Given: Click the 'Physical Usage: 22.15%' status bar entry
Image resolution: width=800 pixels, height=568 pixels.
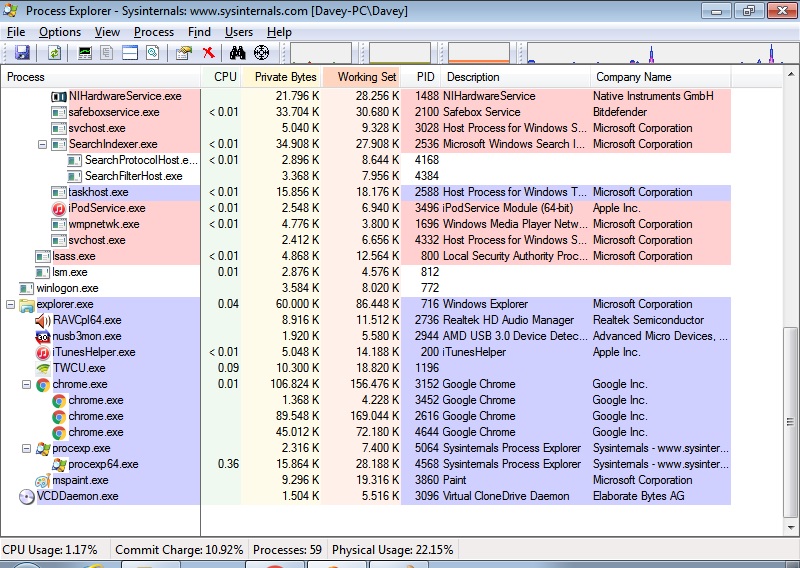Looking at the screenshot, I should 392,550.
